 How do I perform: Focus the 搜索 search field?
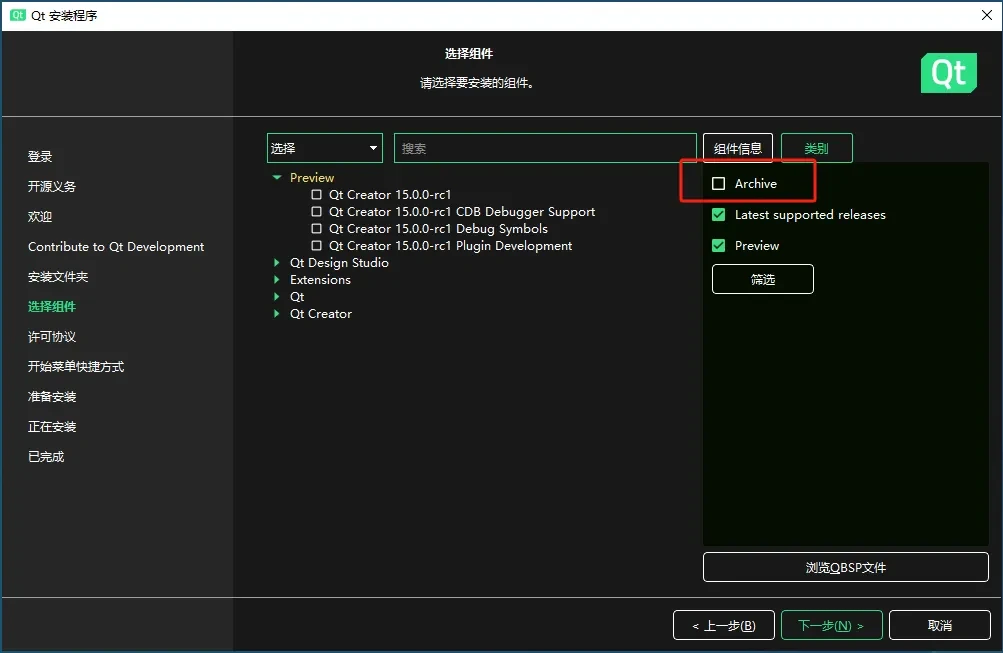point(545,148)
